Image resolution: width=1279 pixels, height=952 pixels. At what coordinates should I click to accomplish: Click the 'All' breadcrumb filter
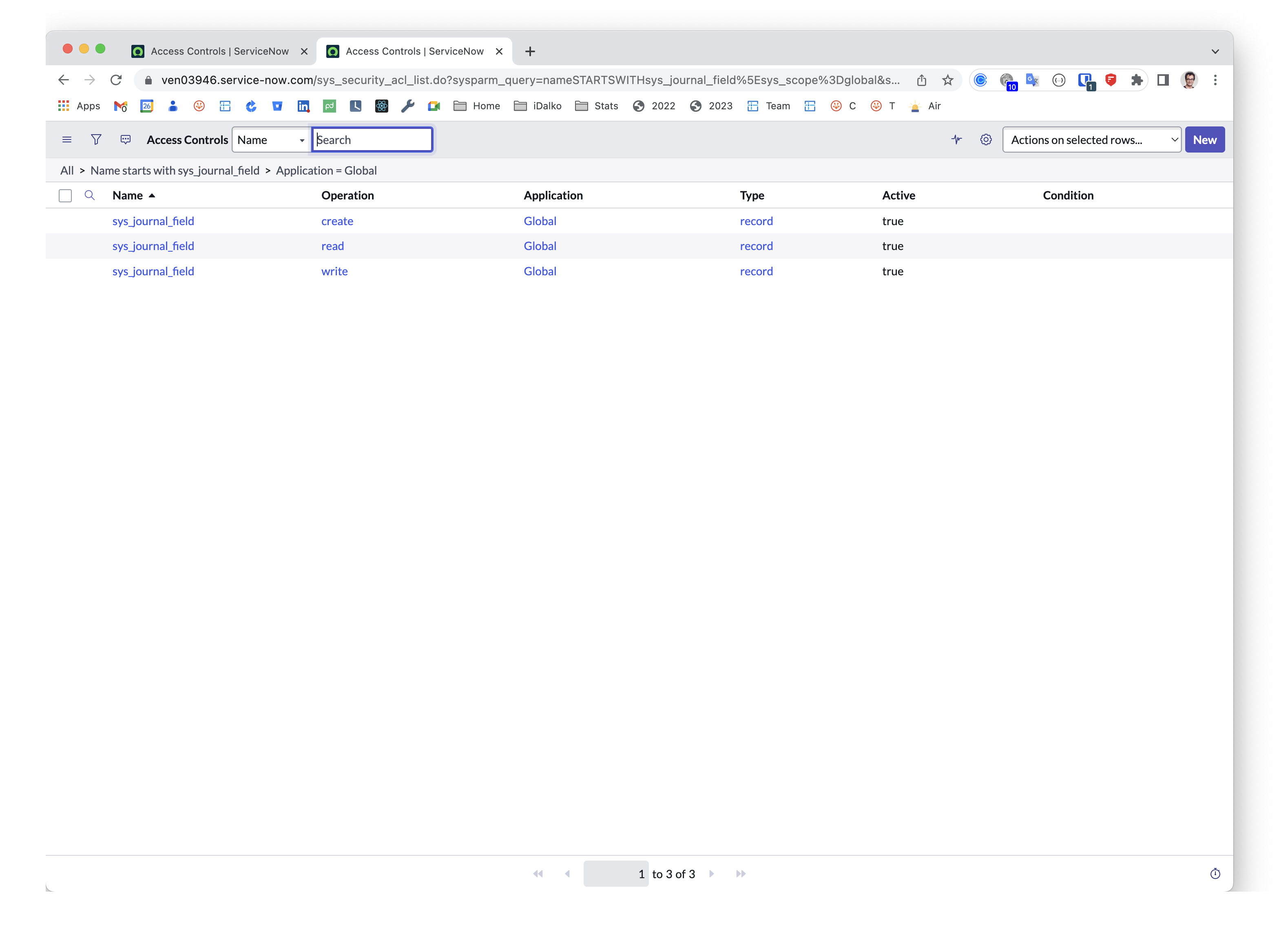tap(67, 170)
